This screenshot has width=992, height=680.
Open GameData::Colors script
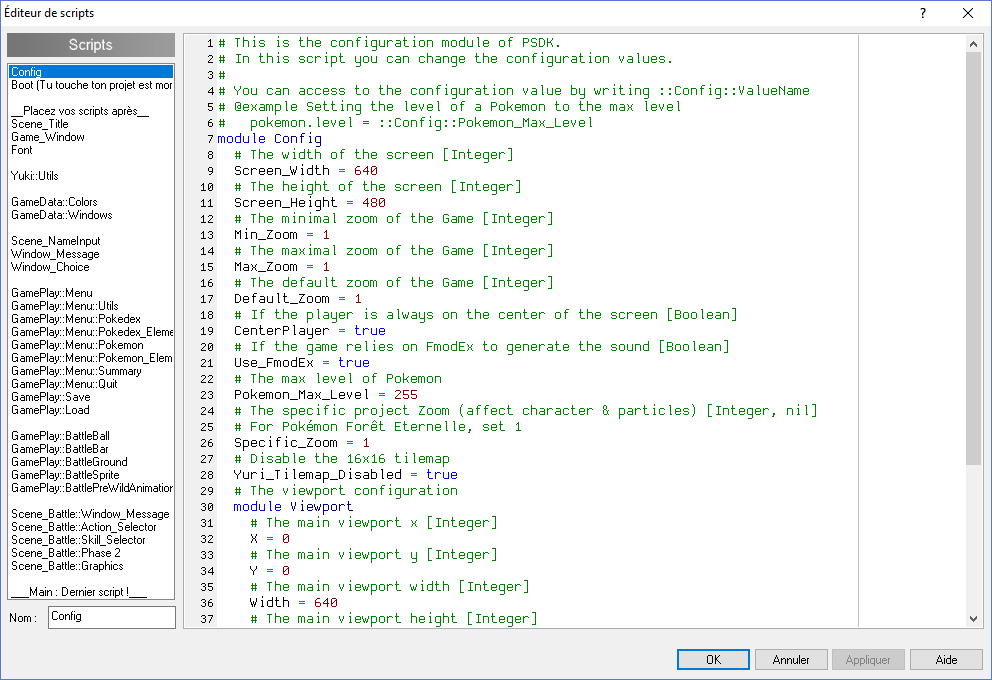91,202
